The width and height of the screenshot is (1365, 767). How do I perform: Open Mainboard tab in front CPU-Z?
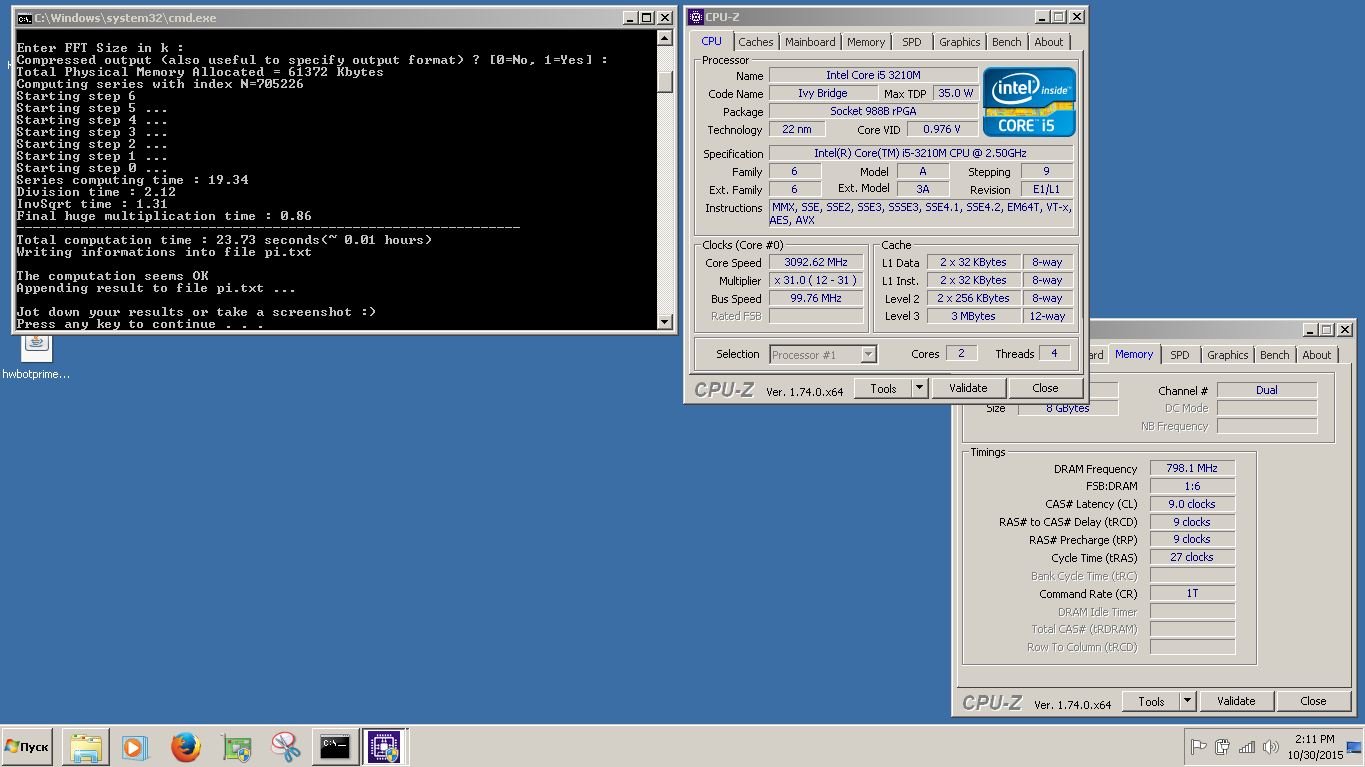[x=810, y=42]
